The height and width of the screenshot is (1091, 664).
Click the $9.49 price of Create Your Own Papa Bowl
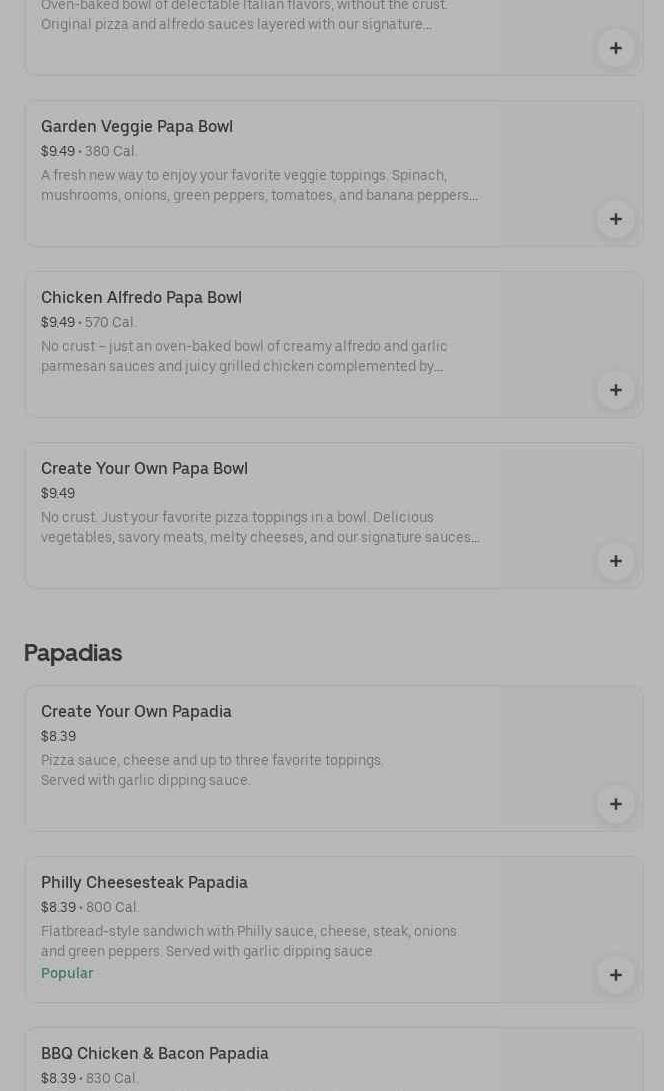coord(58,493)
